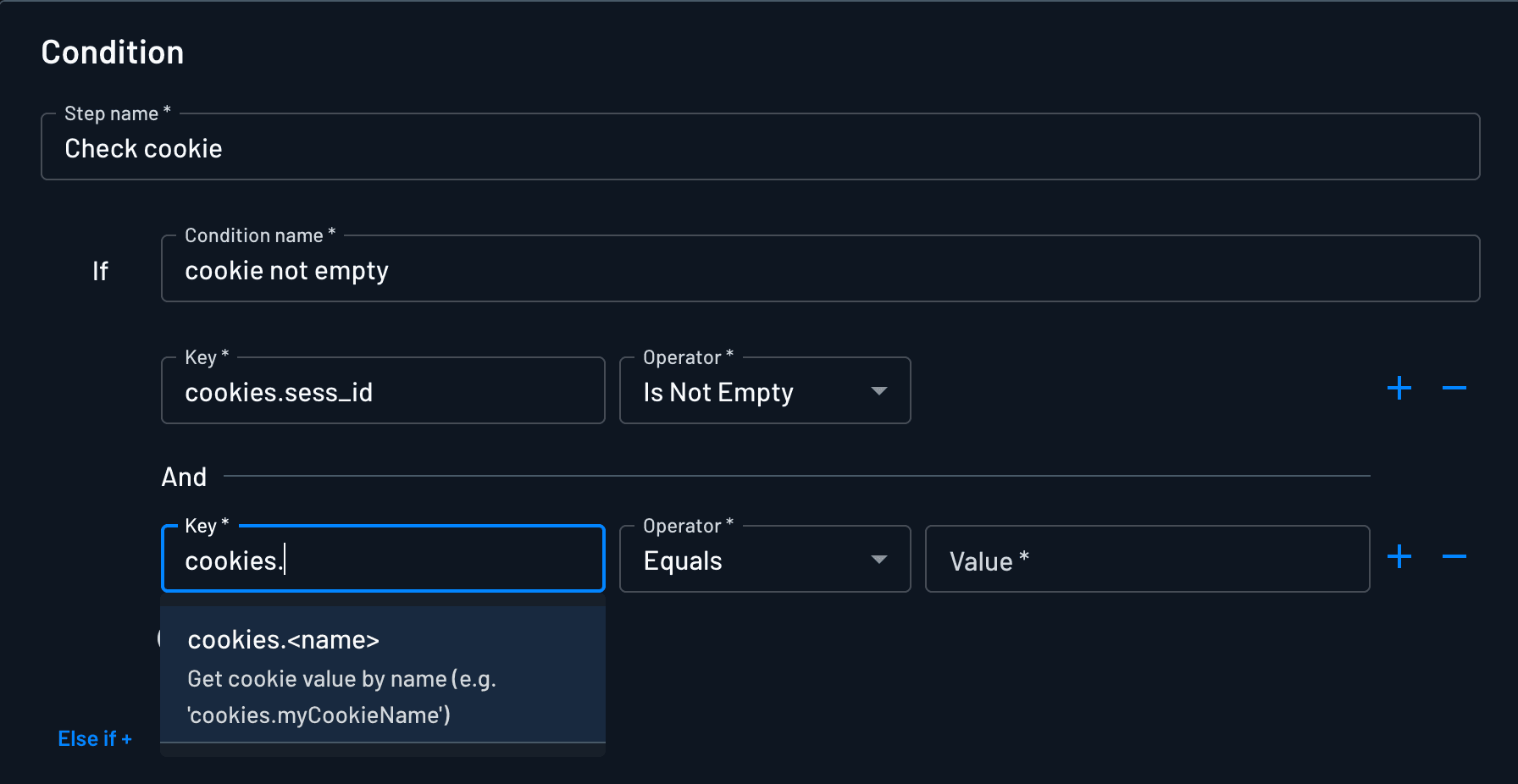Add a rule using plus beside Value
1518x784 pixels.
1399,557
